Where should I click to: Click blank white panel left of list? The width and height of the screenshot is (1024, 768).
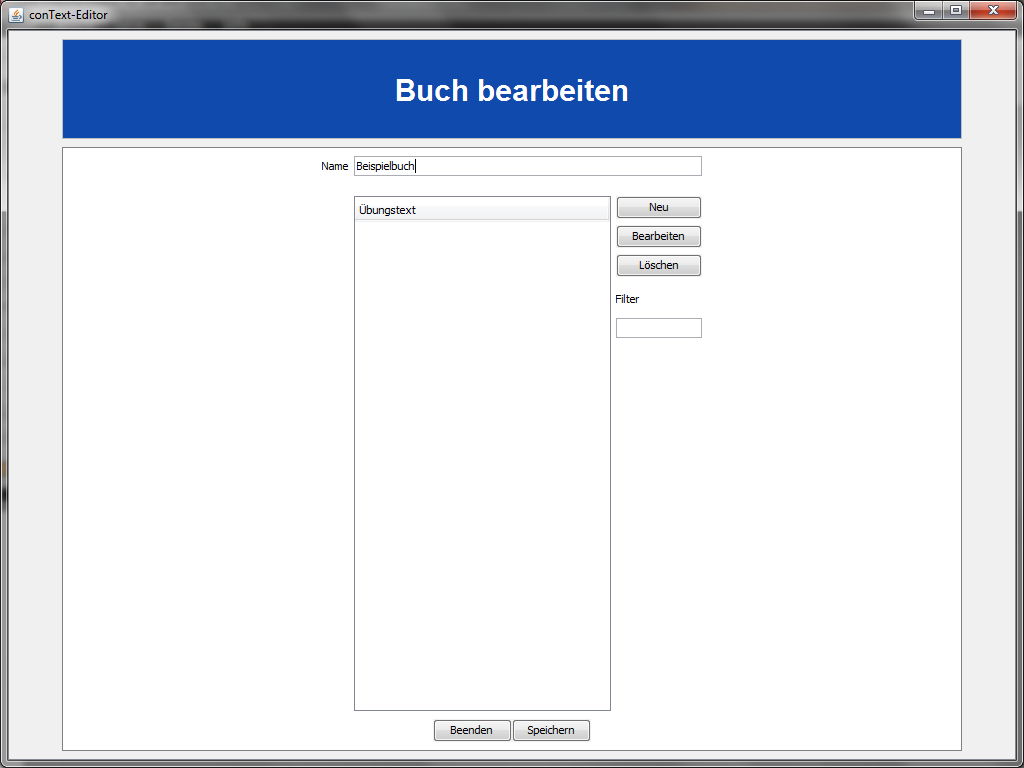click(x=200, y=450)
